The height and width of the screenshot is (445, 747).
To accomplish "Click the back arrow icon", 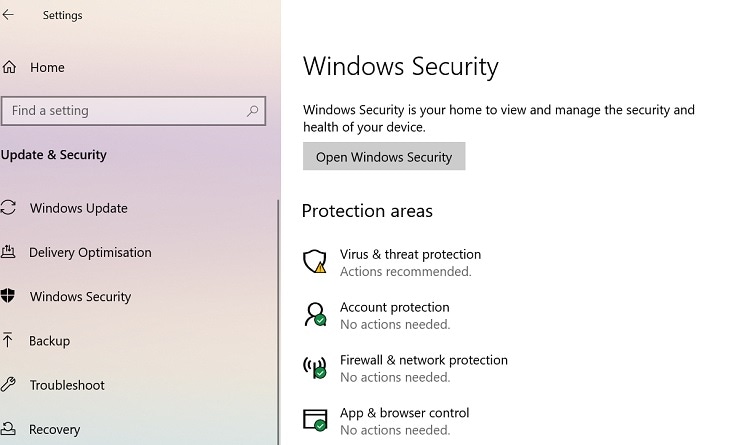I will (9, 15).
